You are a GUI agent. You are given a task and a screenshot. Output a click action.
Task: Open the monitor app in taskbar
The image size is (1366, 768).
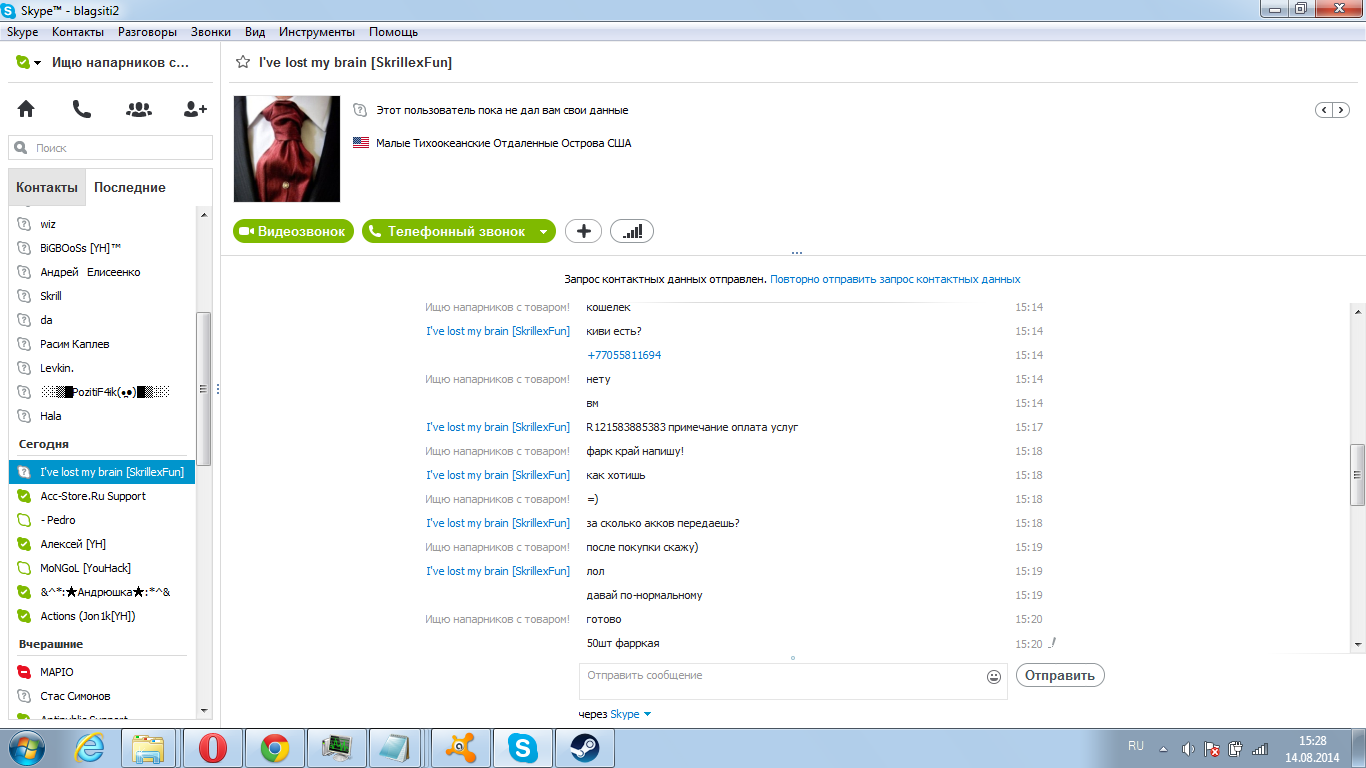click(336, 747)
